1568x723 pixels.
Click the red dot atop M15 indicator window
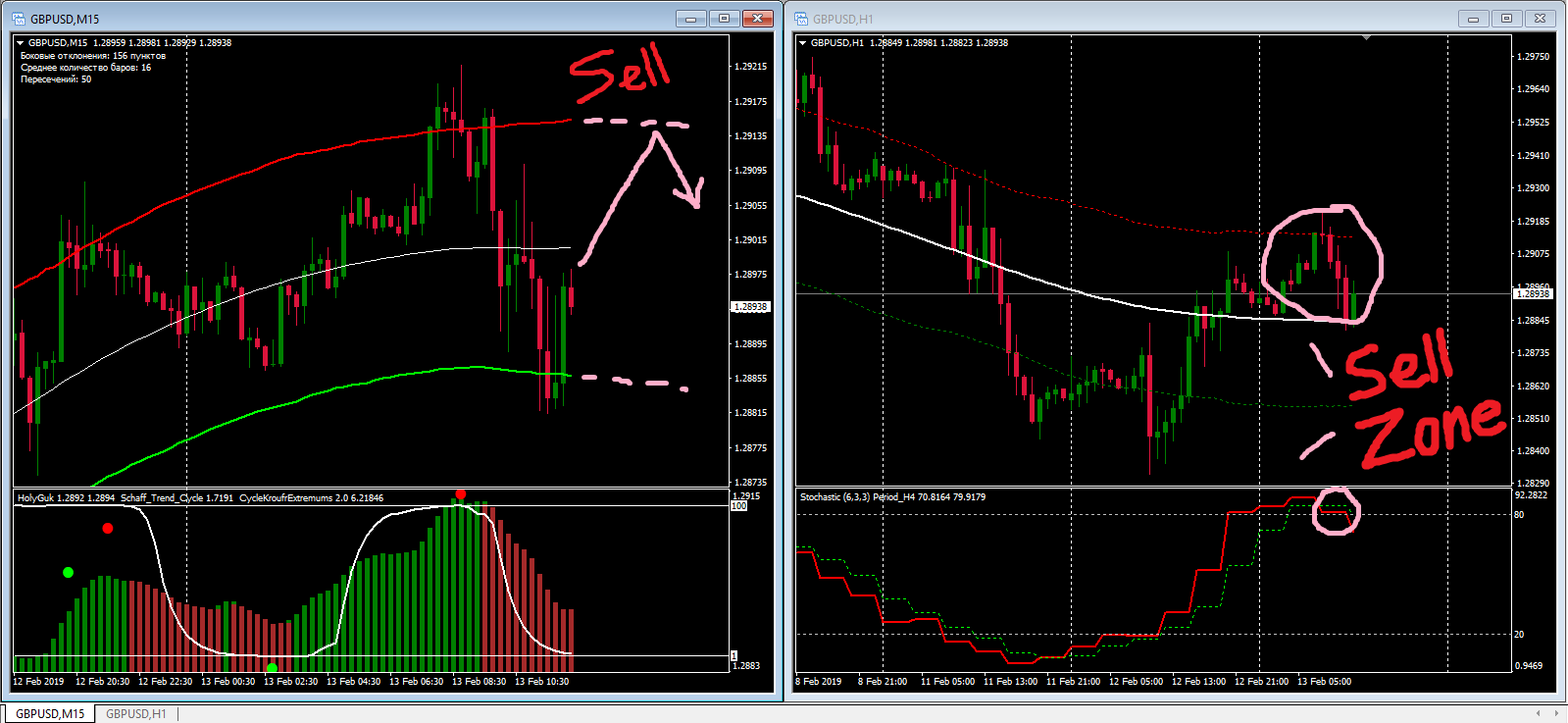[x=461, y=494]
